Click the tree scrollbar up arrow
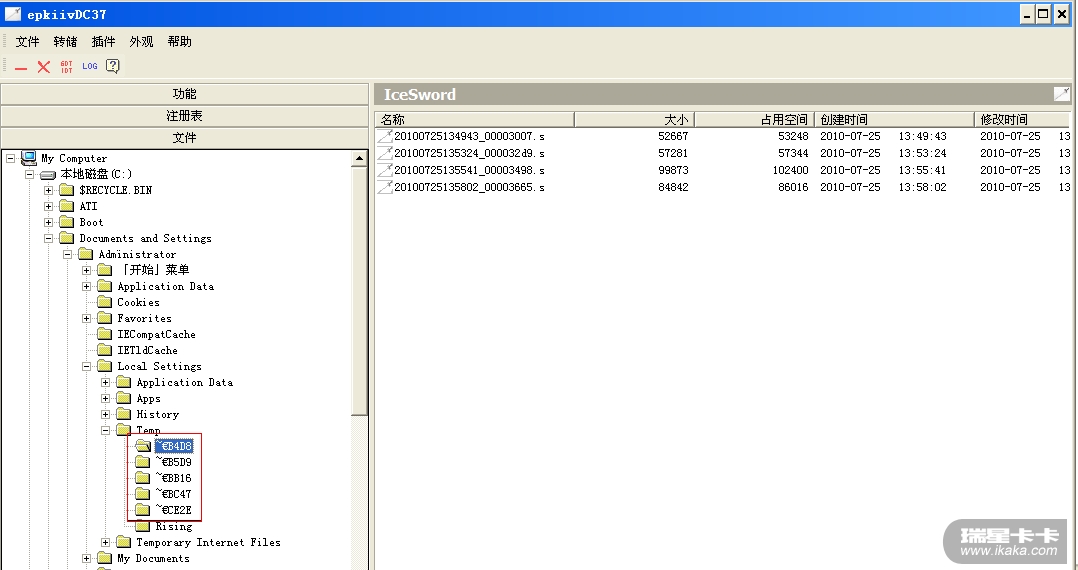This screenshot has height=570, width=1078. pyautogui.click(x=360, y=158)
